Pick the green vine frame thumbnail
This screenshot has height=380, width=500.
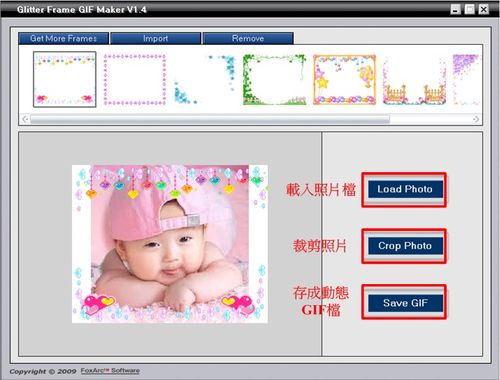[x=275, y=80]
